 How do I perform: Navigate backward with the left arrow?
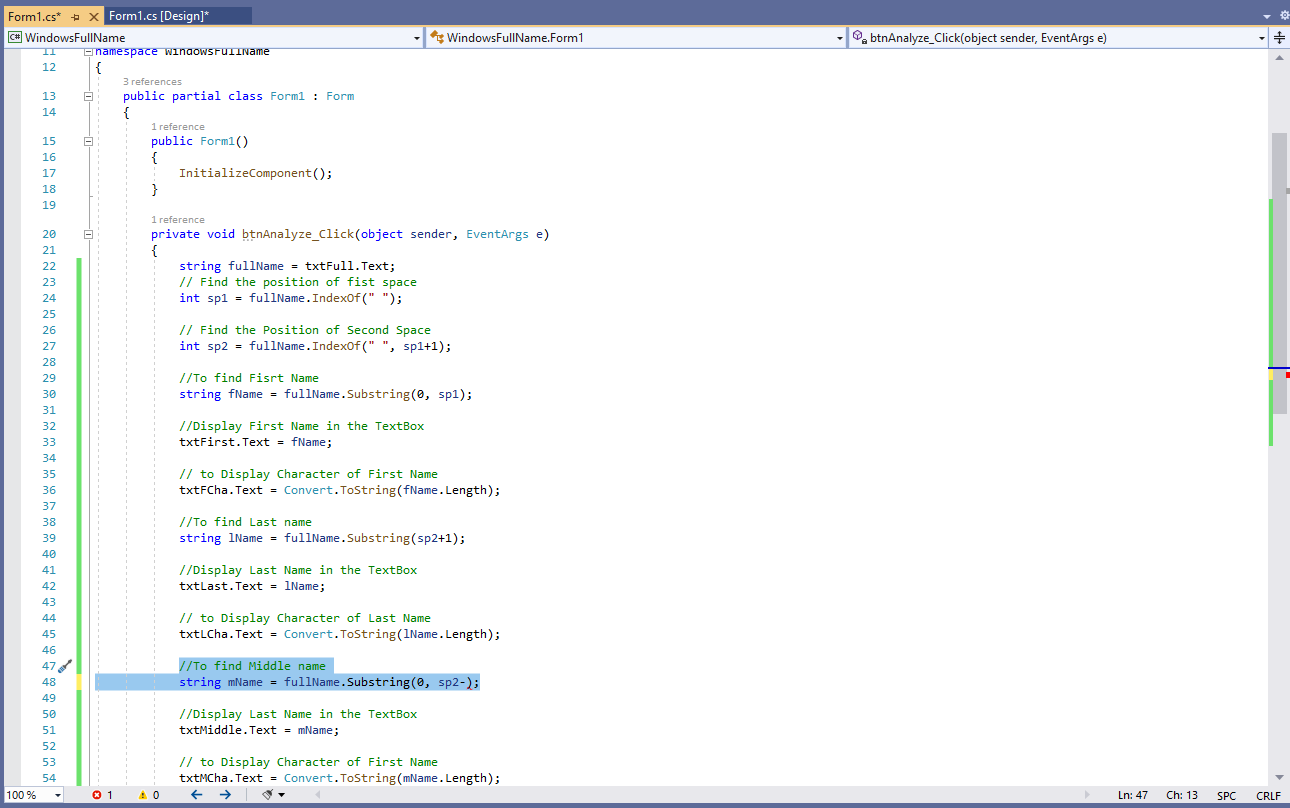tap(197, 795)
